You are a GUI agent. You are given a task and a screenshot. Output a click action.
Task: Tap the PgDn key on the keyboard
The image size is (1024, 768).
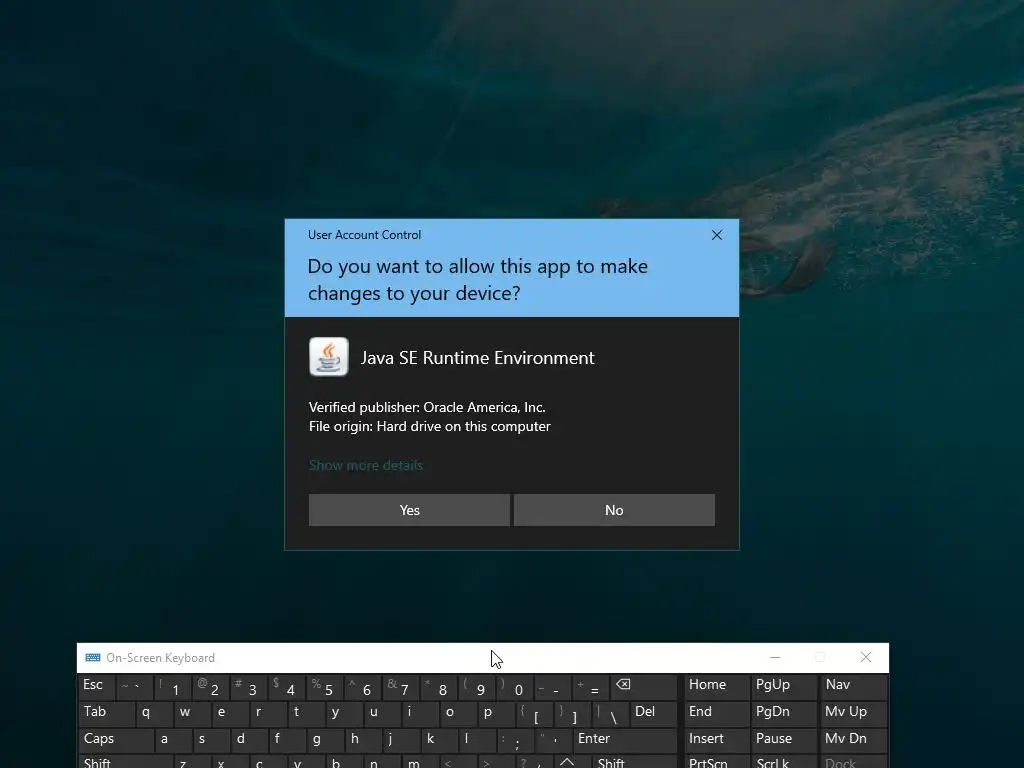tap(784, 713)
